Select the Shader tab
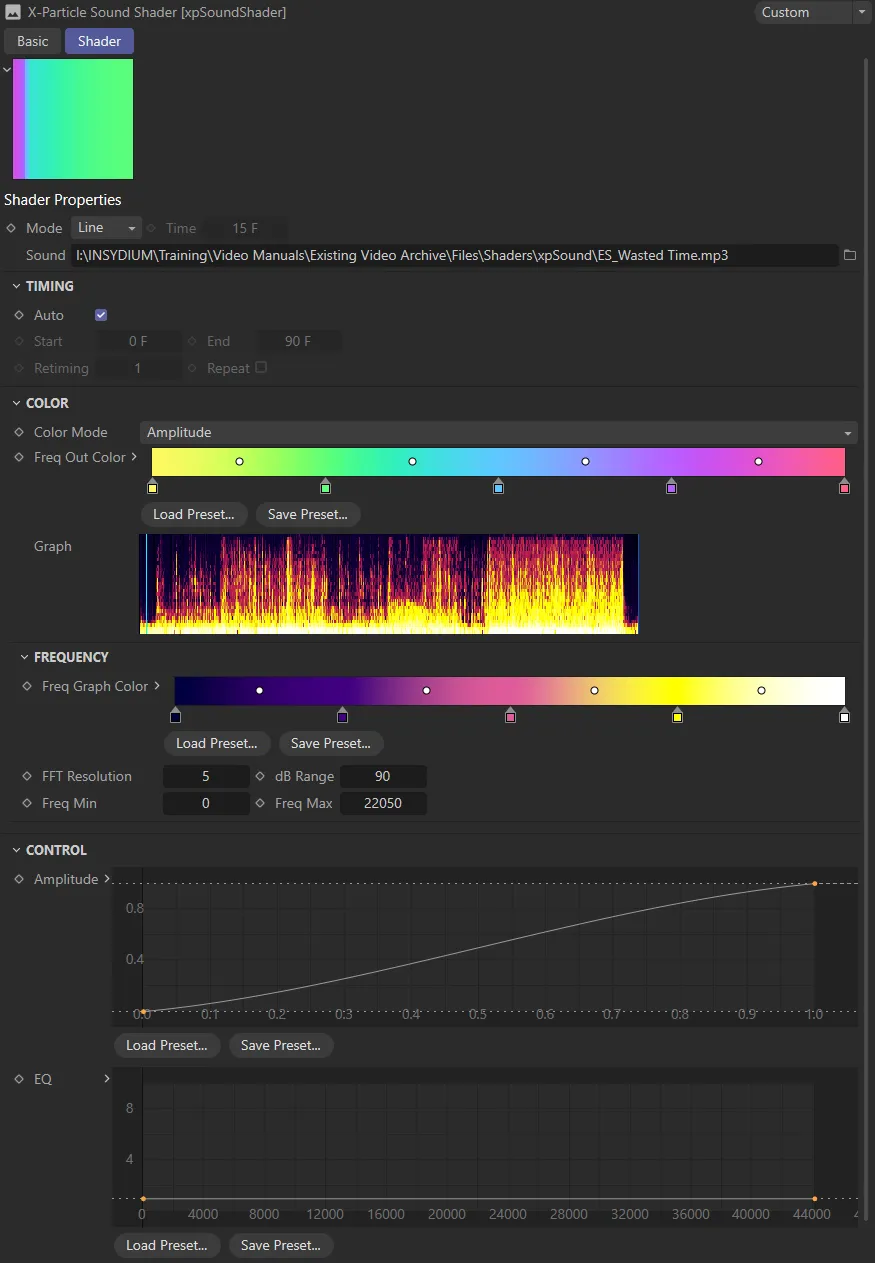This screenshot has width=875, height=1263. (x=98, y=41)
